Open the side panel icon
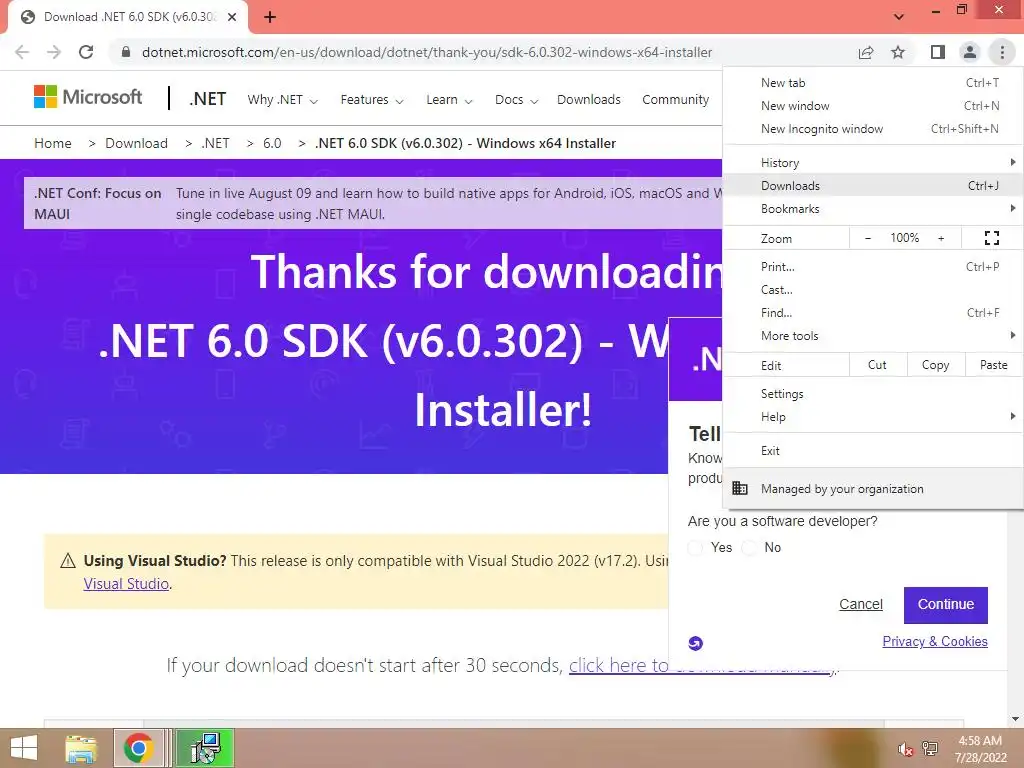 (x=938, y=52)
